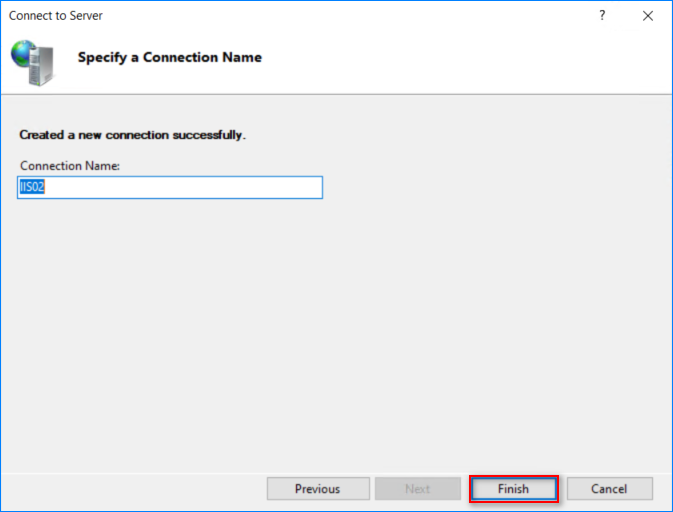Place the cursor in the empty area of the name field
673x512 pixels.
pos(184,188)
